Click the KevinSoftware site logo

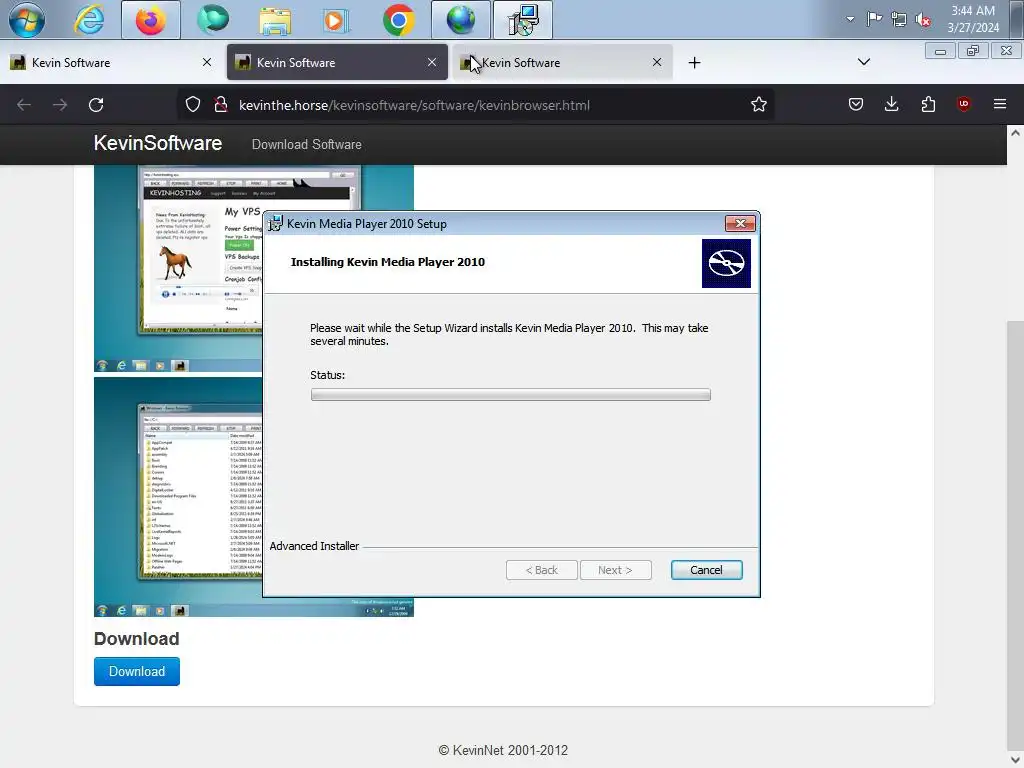coord(157,144)
